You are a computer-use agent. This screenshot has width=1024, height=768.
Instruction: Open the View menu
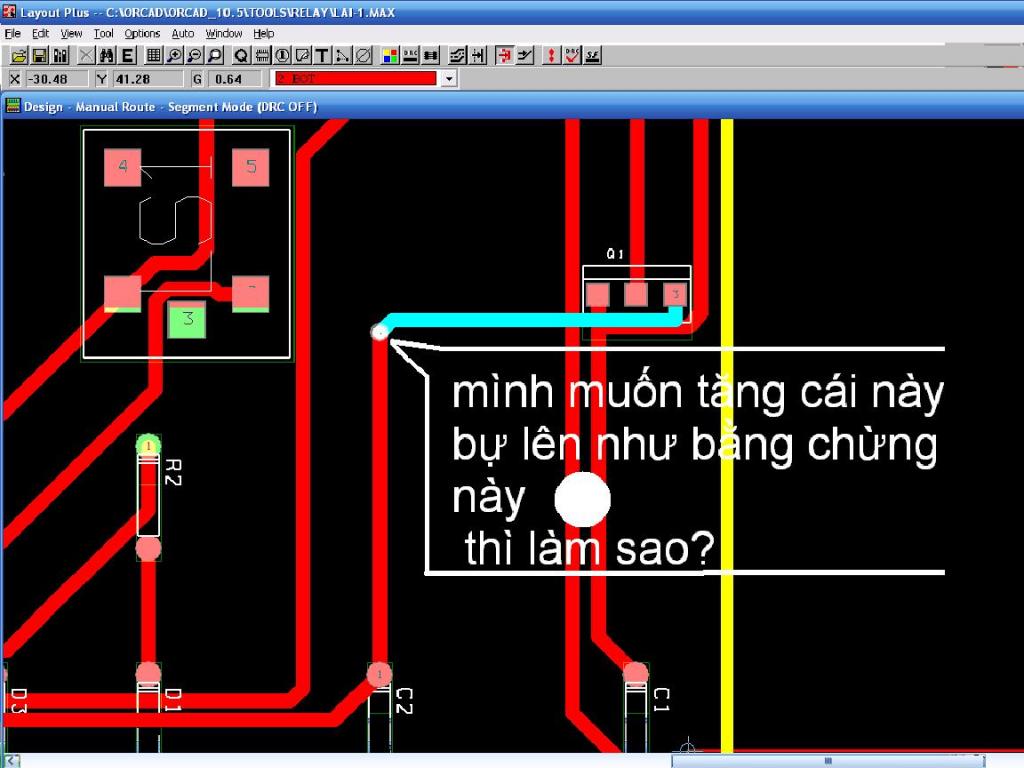[71, 33]
